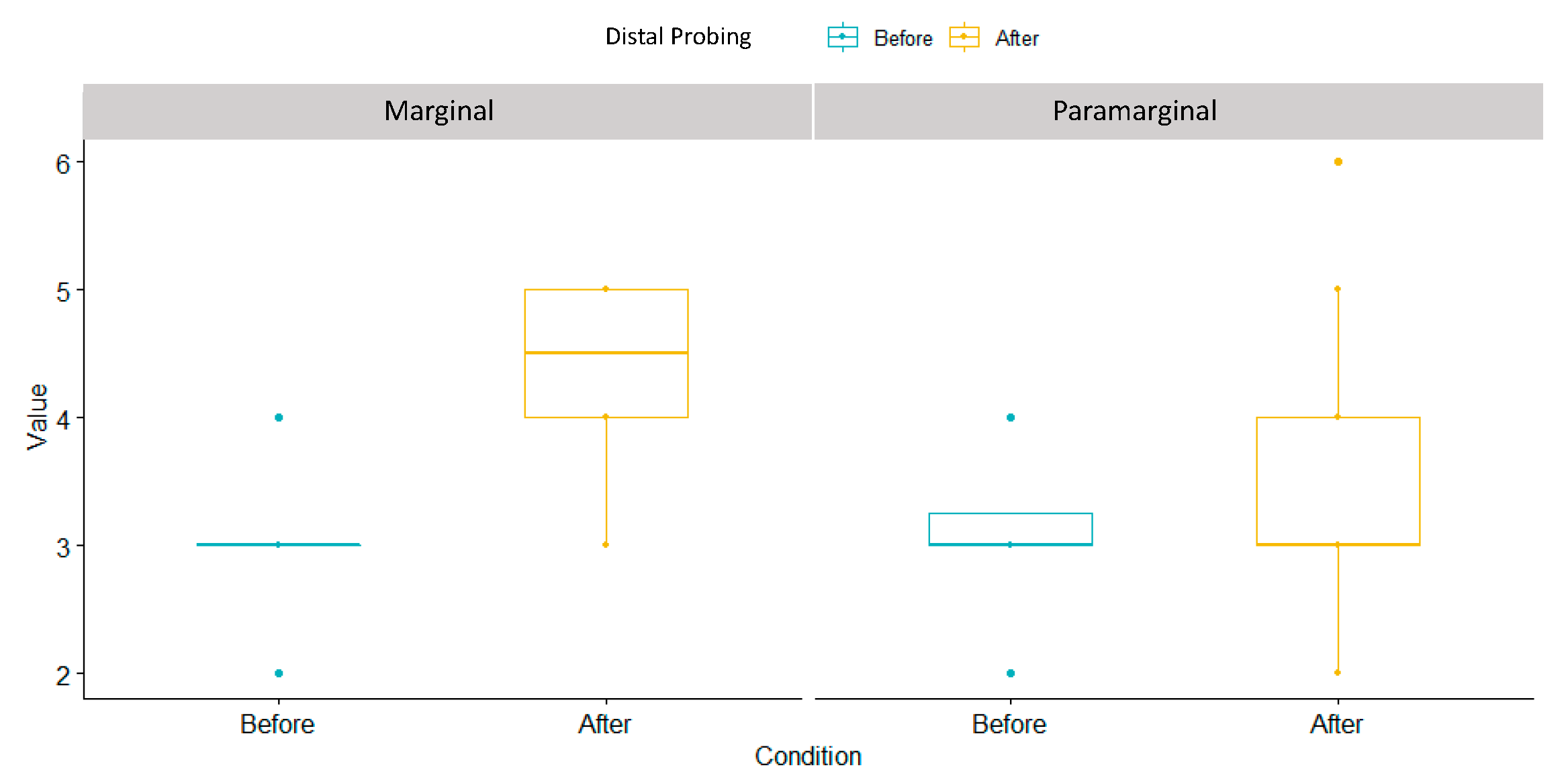Viewport: 1568px width, 784px height.
Task: Click the Before legend text label
Action: (x=903, y=38)
